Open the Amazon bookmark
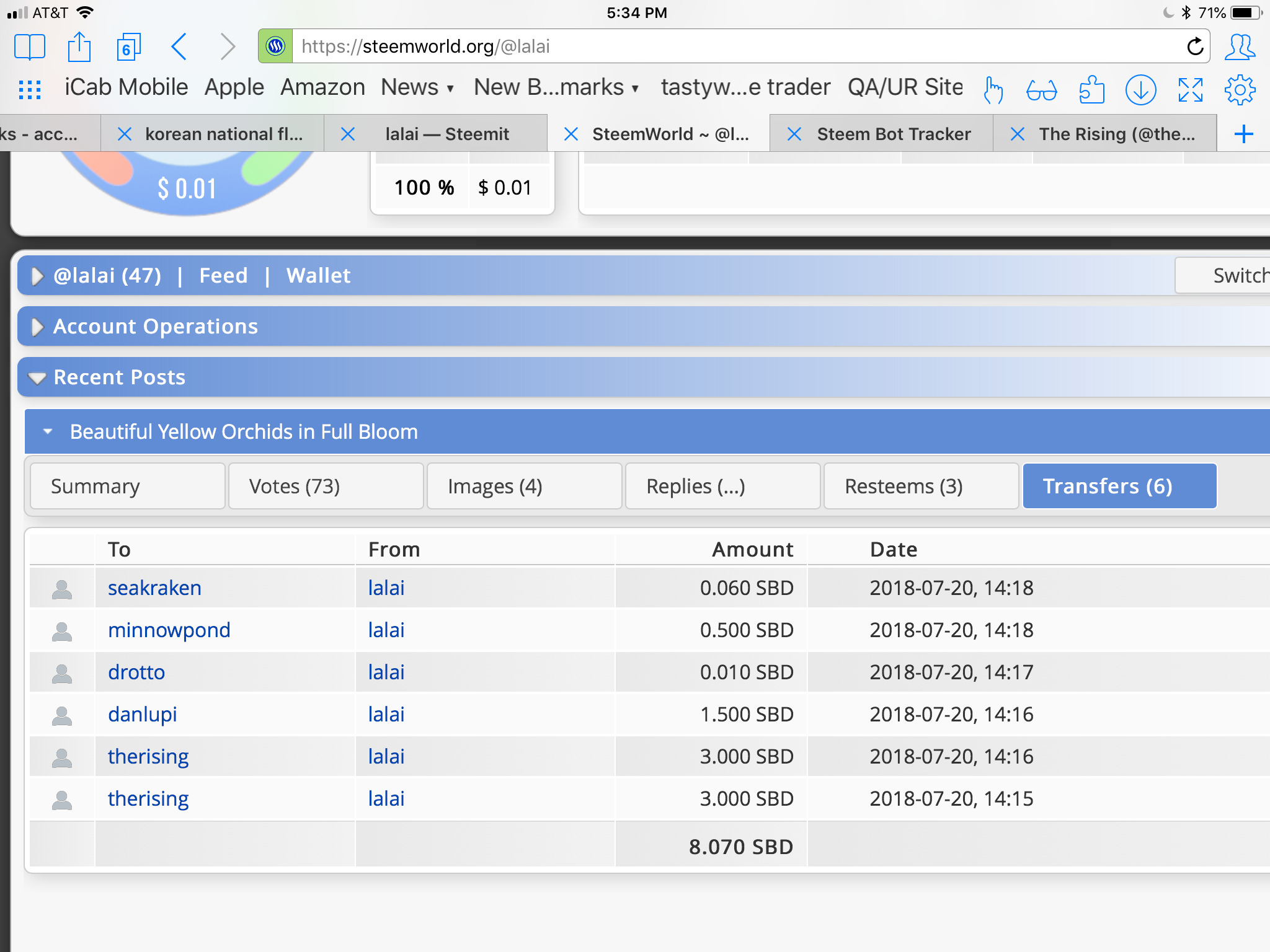 [x=322, y=87]
